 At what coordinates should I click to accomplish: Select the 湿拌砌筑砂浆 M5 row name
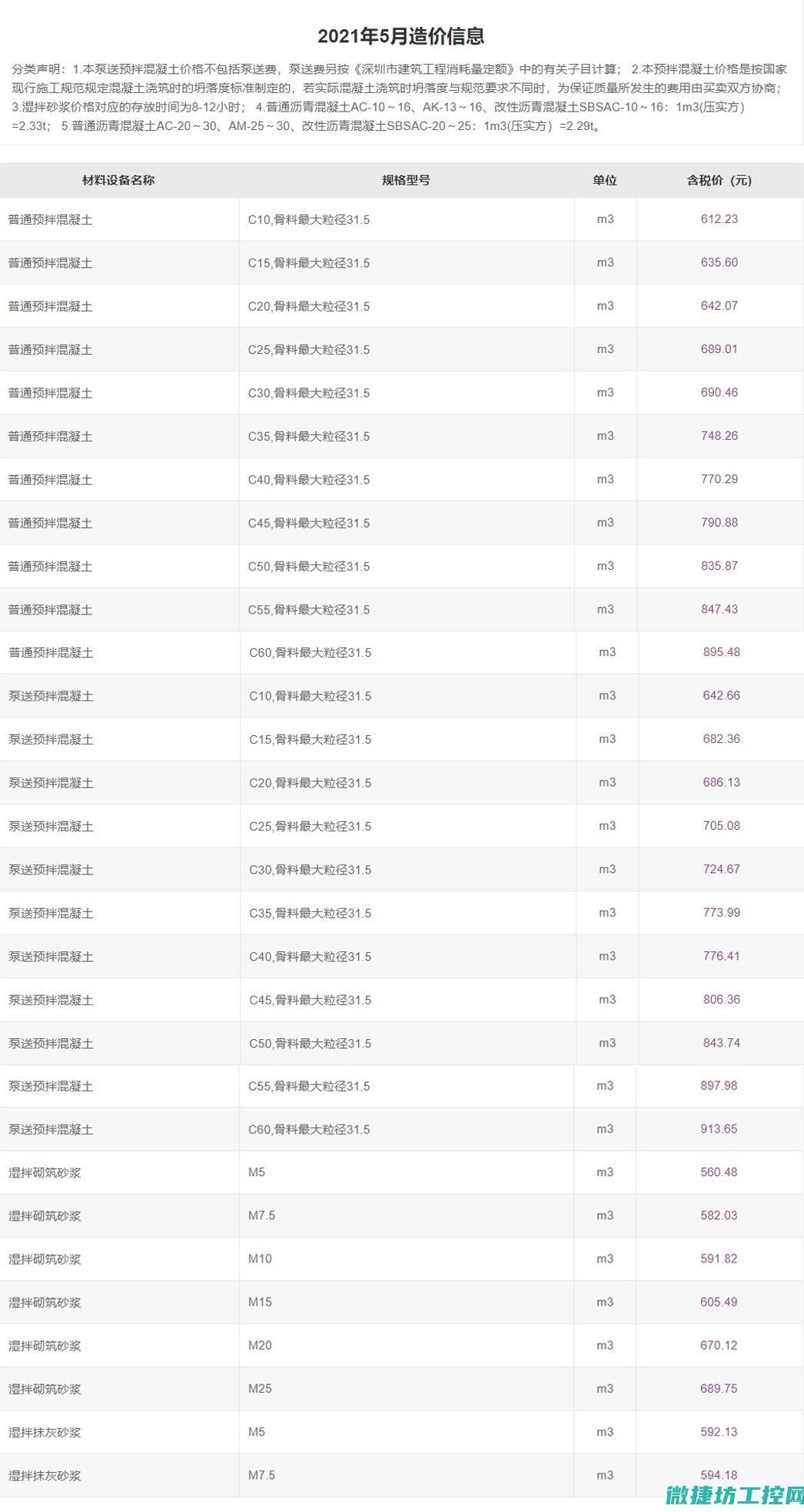pos(45,1173)
